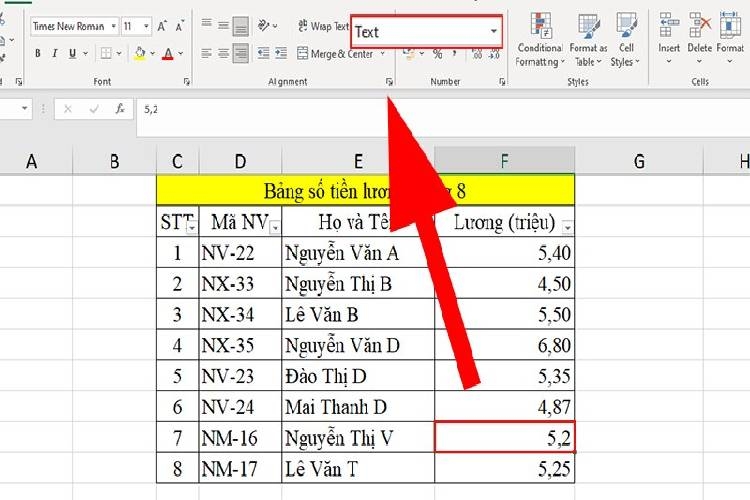Image resolution: width=750 pixels, height=500 pixels.
Task: Apply the red Font Color
Action: point(167,54)
